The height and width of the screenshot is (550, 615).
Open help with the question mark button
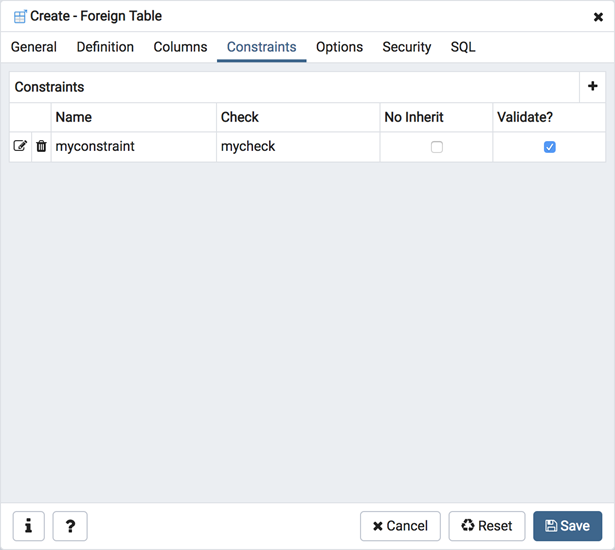click(70, 526)
